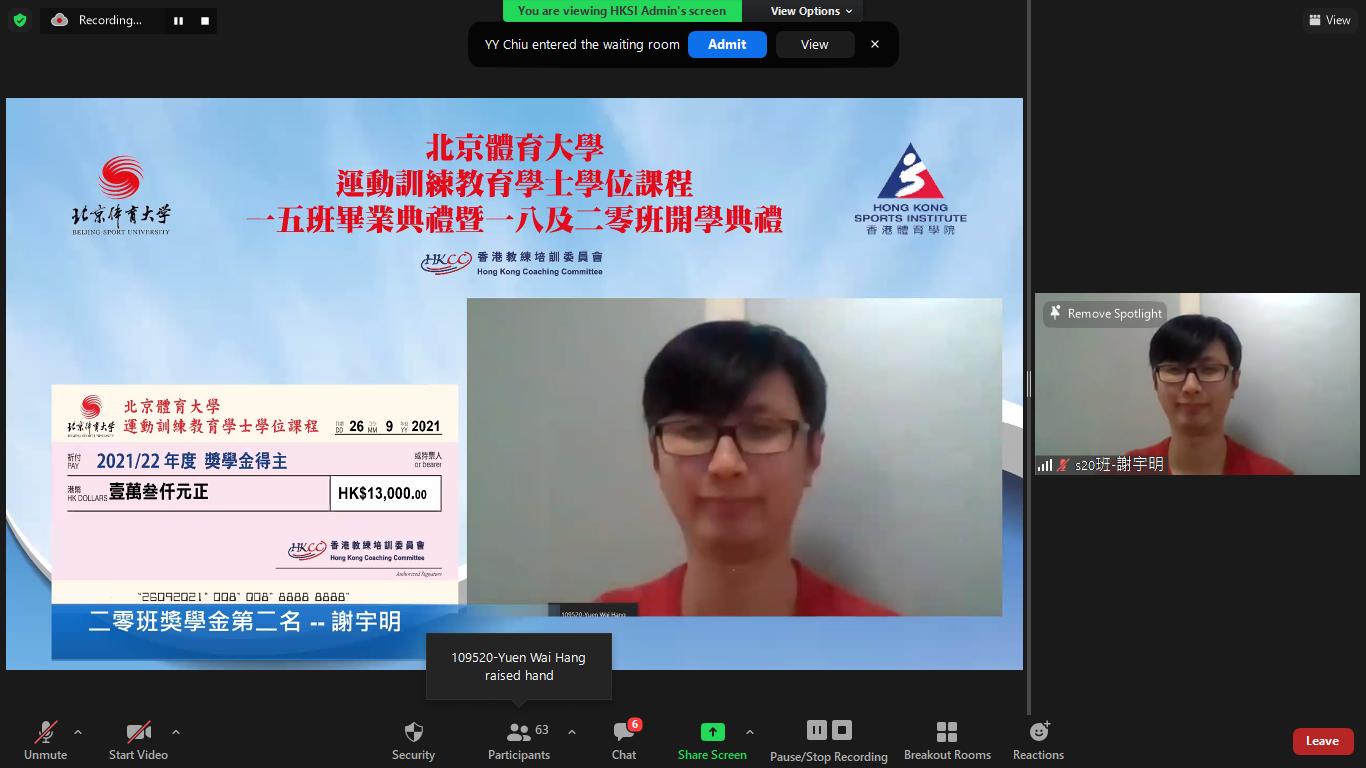Viewport: 1366px width, 768px height.
Task: Click the signal strength icon on the thumbnail
Action: pyautogui.click(x=1045, y=465)
